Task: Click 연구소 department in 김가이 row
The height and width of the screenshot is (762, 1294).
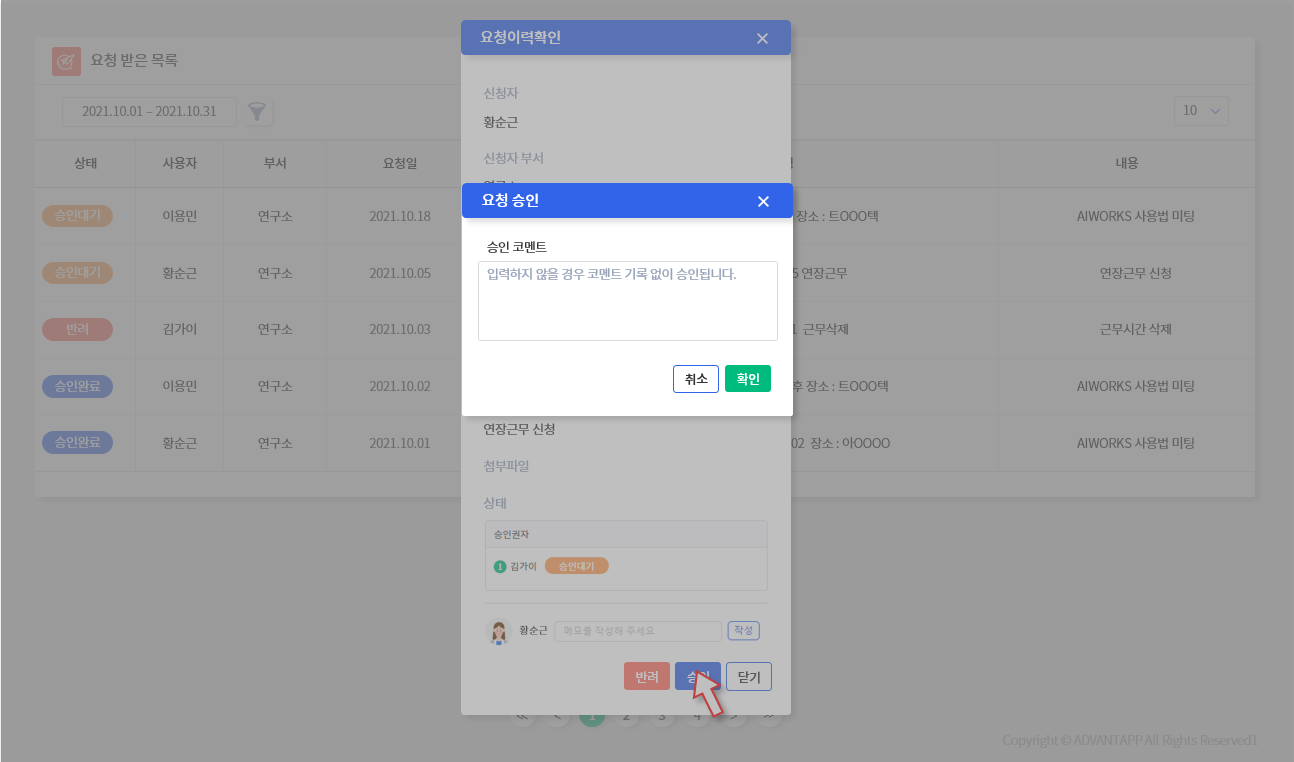Action: pyautogui.click(x=274, y=329)
